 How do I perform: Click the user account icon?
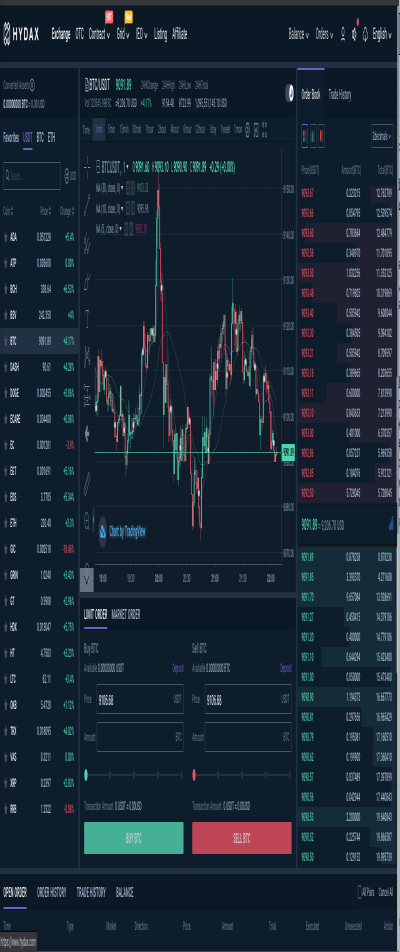[343, 33]
